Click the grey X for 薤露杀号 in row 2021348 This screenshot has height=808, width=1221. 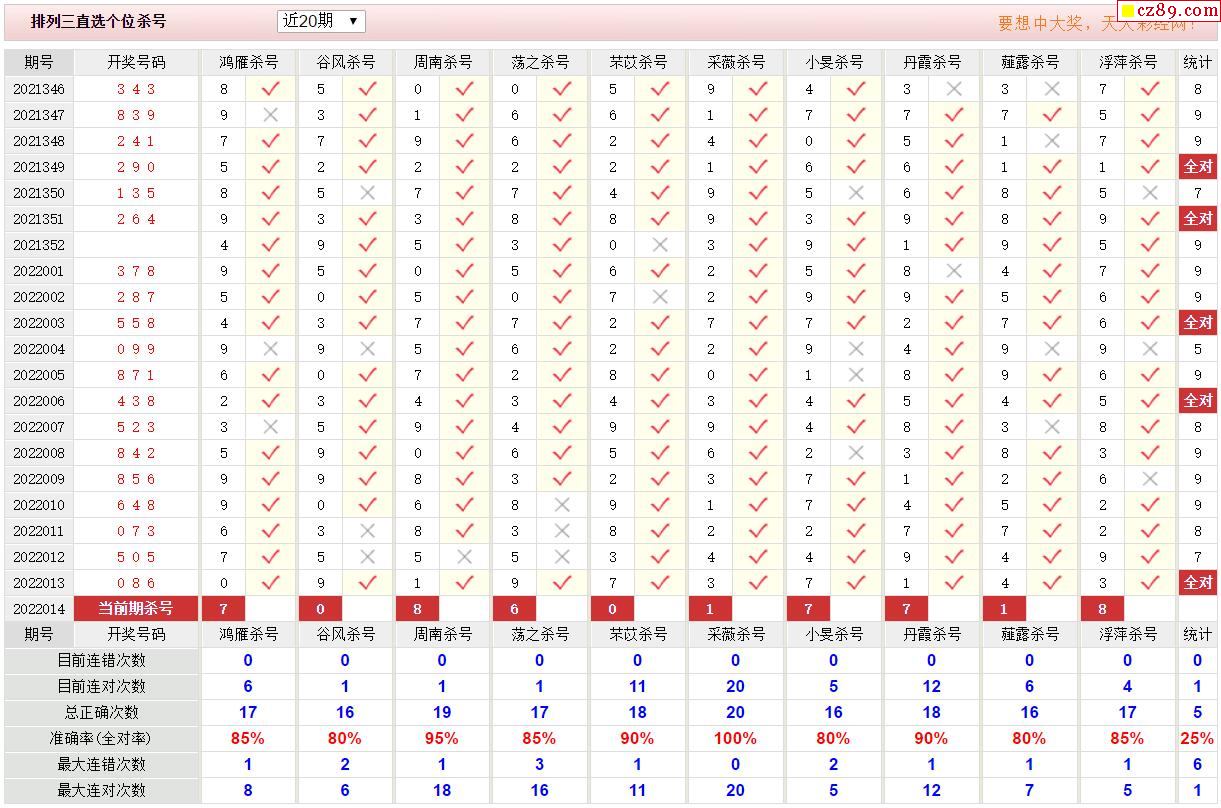(1052, 141)
